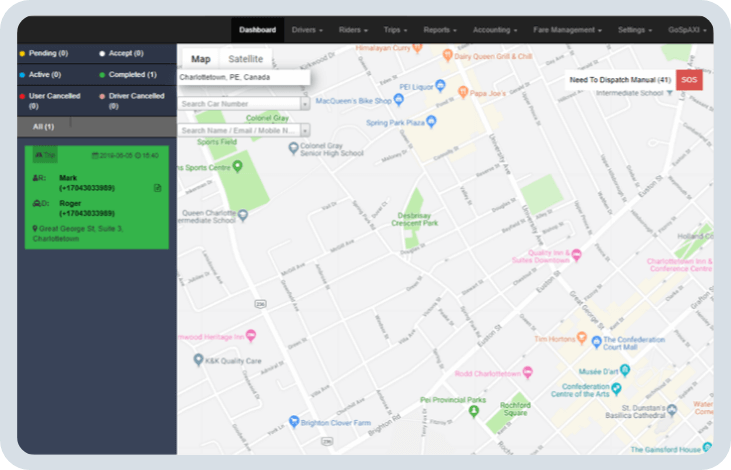Screen dimensions: 731x470
Task: Click the document icon beside rider Mark
Action: [x=158, y=188]
